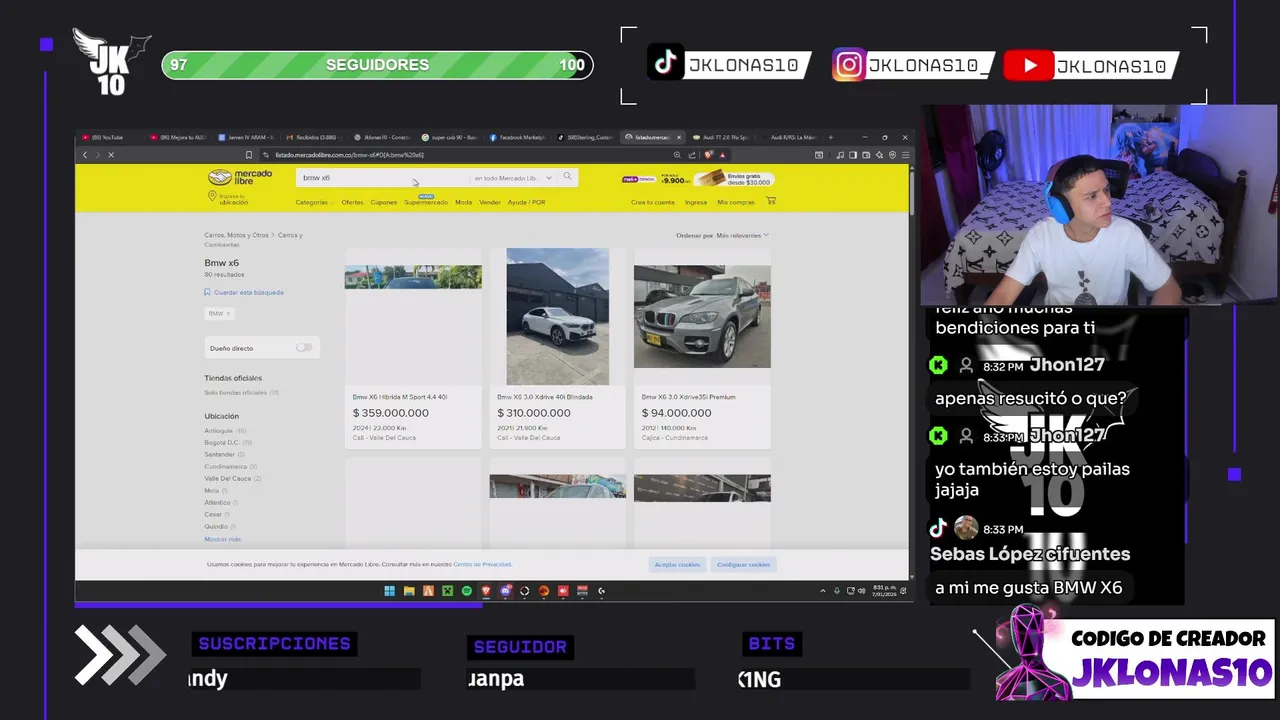
Task: Open a new browser tab with plus
Action: [x=830, y=137]
